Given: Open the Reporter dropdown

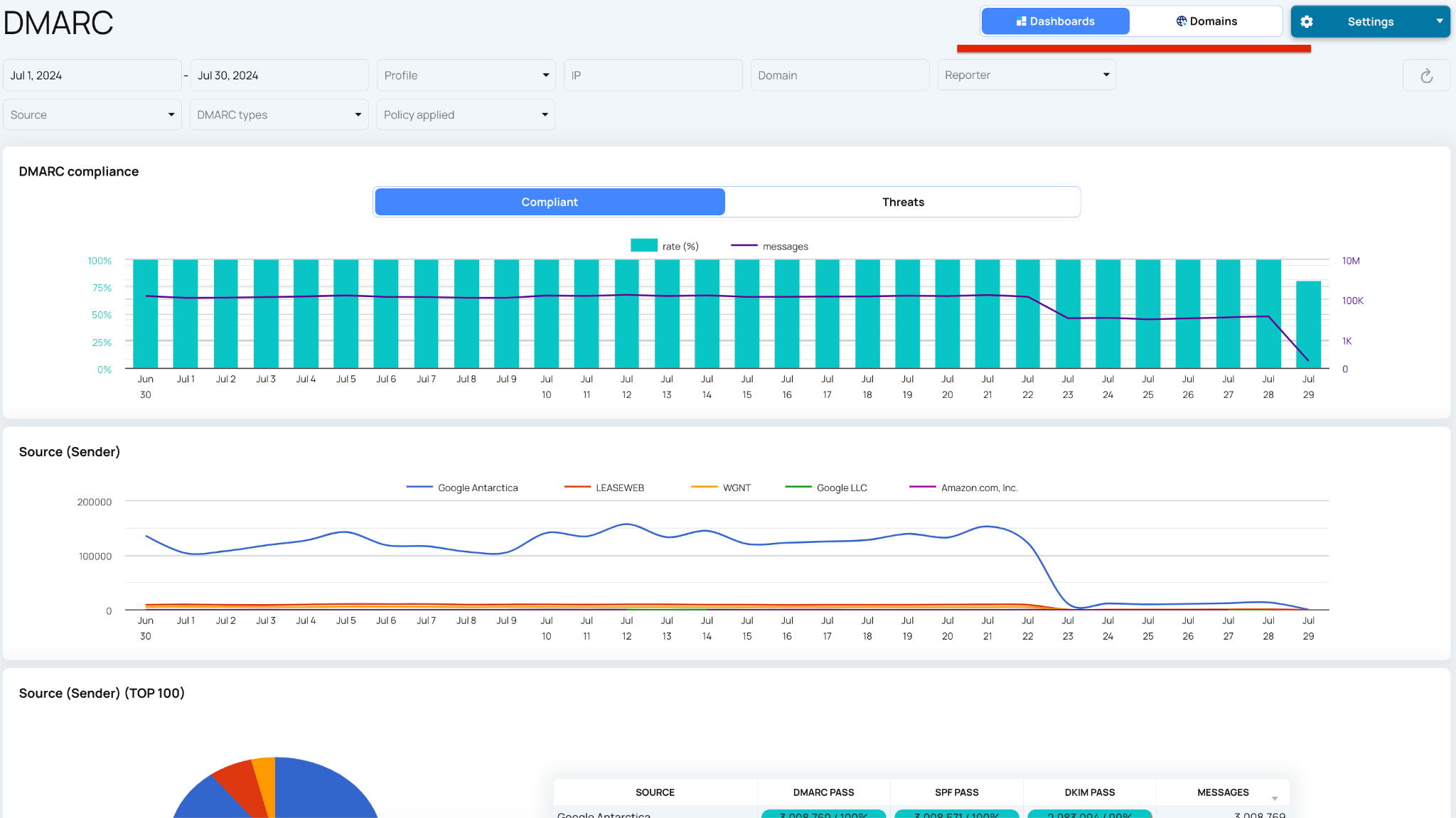Looking at the screenshot, I should 1027,75.
